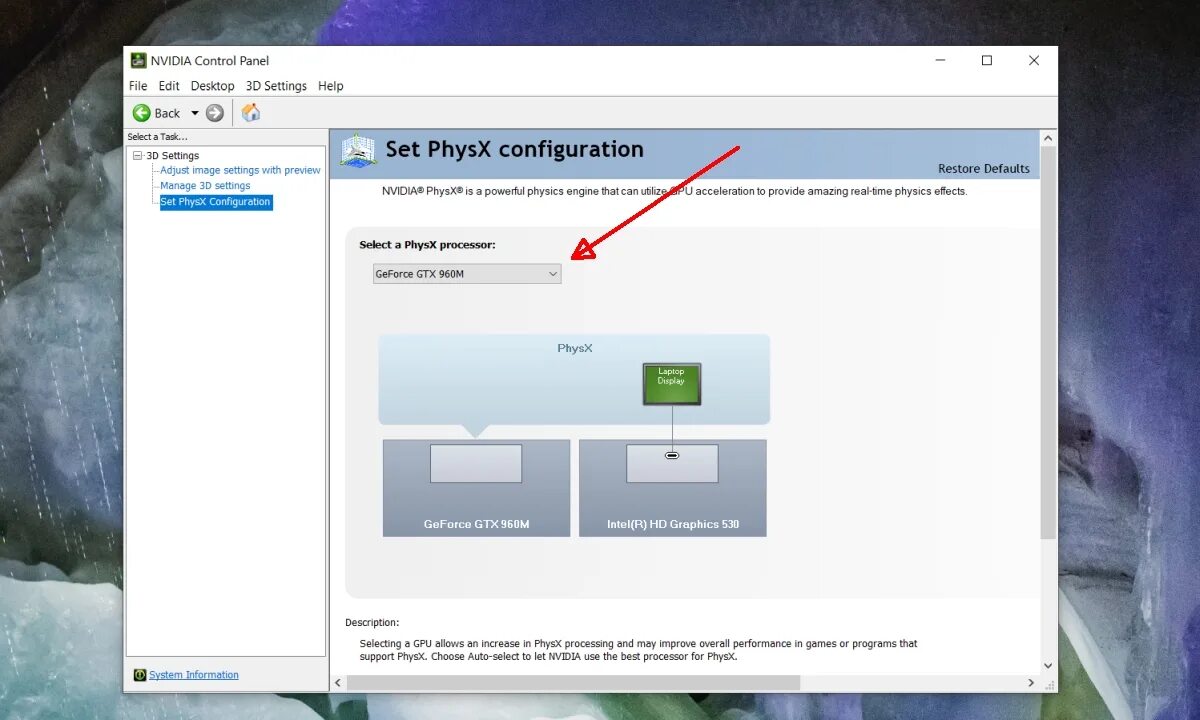The image size is (1200, 720).
Task: Click the horizontal scrollbar left arrow
Action: [338, 683]
